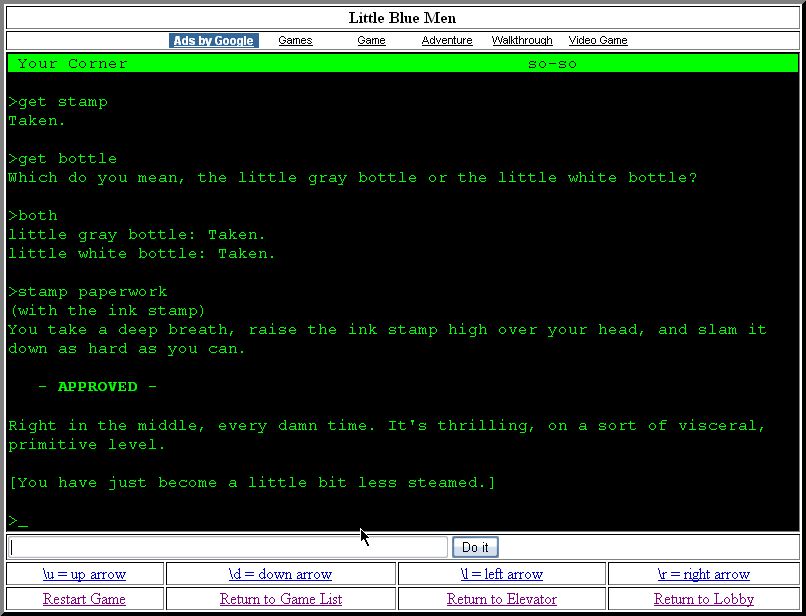Image resolution: width=806 pixels, height=616 pixels.
Task: Click the Little Blue Men title header
Action: click(402, 18)
